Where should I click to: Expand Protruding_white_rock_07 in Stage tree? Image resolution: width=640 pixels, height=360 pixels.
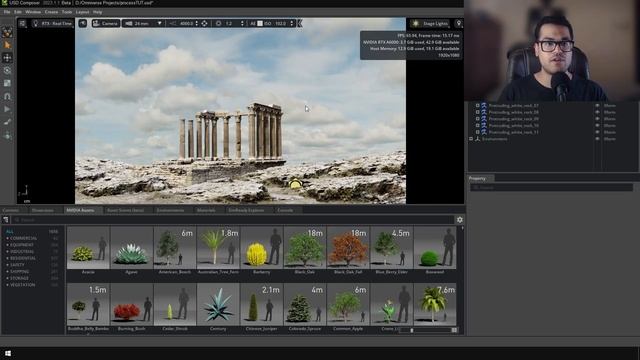pos(477,106)
